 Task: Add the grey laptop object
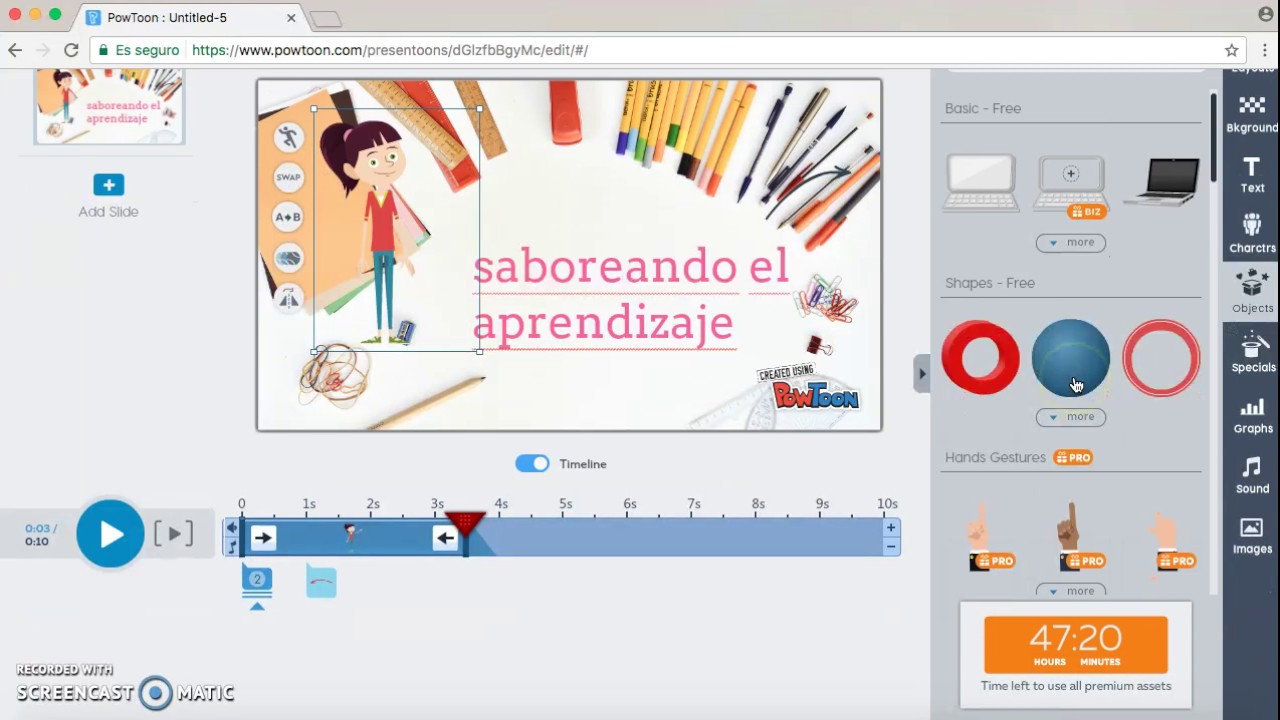point(980,184)
